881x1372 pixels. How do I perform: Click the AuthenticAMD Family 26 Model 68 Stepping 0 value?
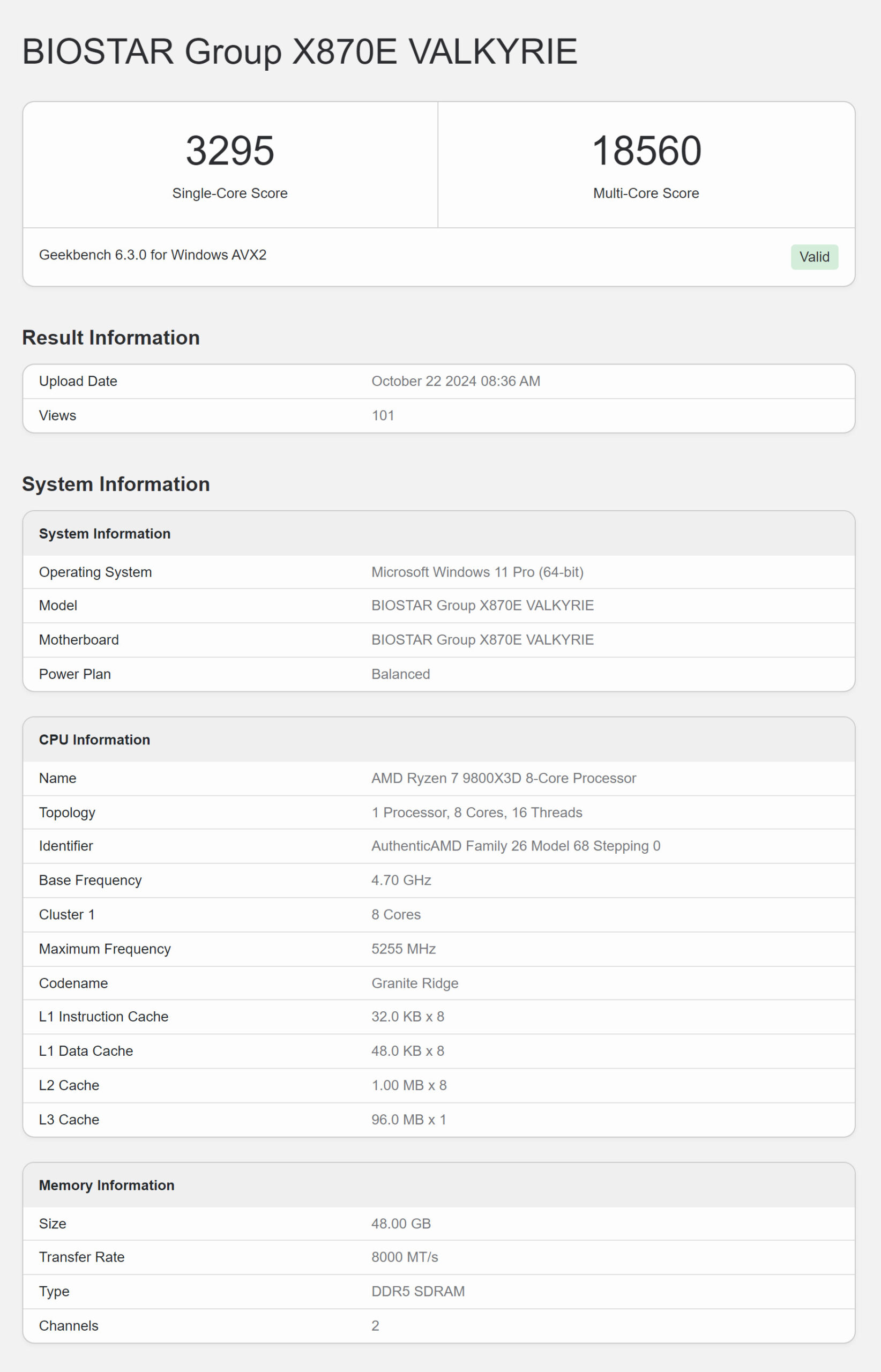point(516,846)
